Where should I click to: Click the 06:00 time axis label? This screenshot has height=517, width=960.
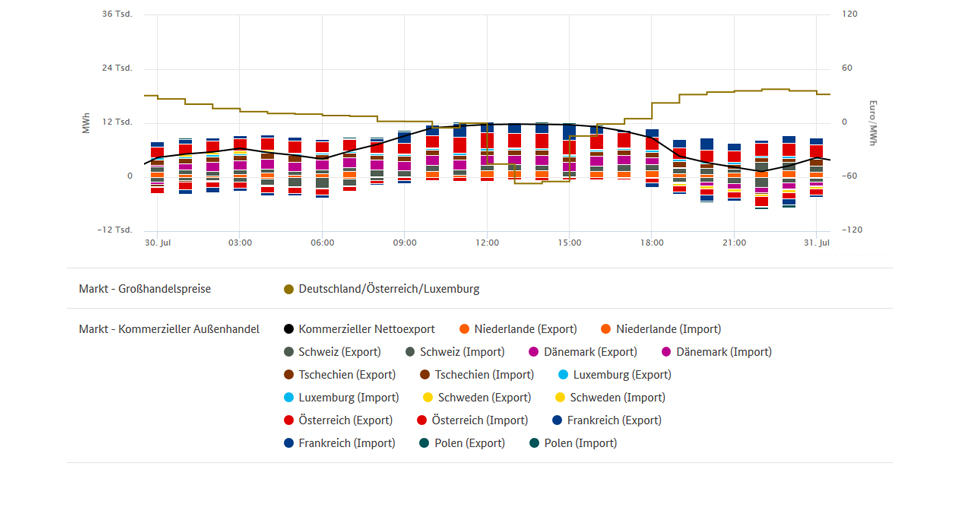(x=323, y=243)
